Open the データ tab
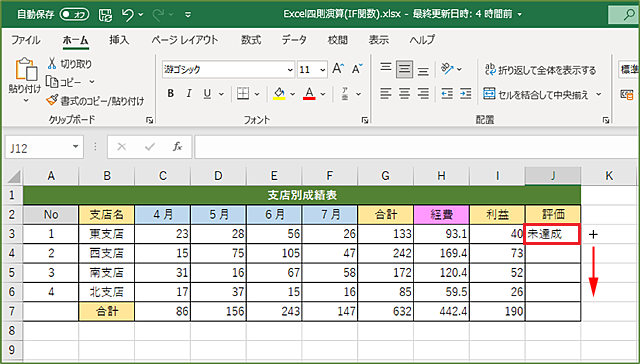 (x=294, y=40)
